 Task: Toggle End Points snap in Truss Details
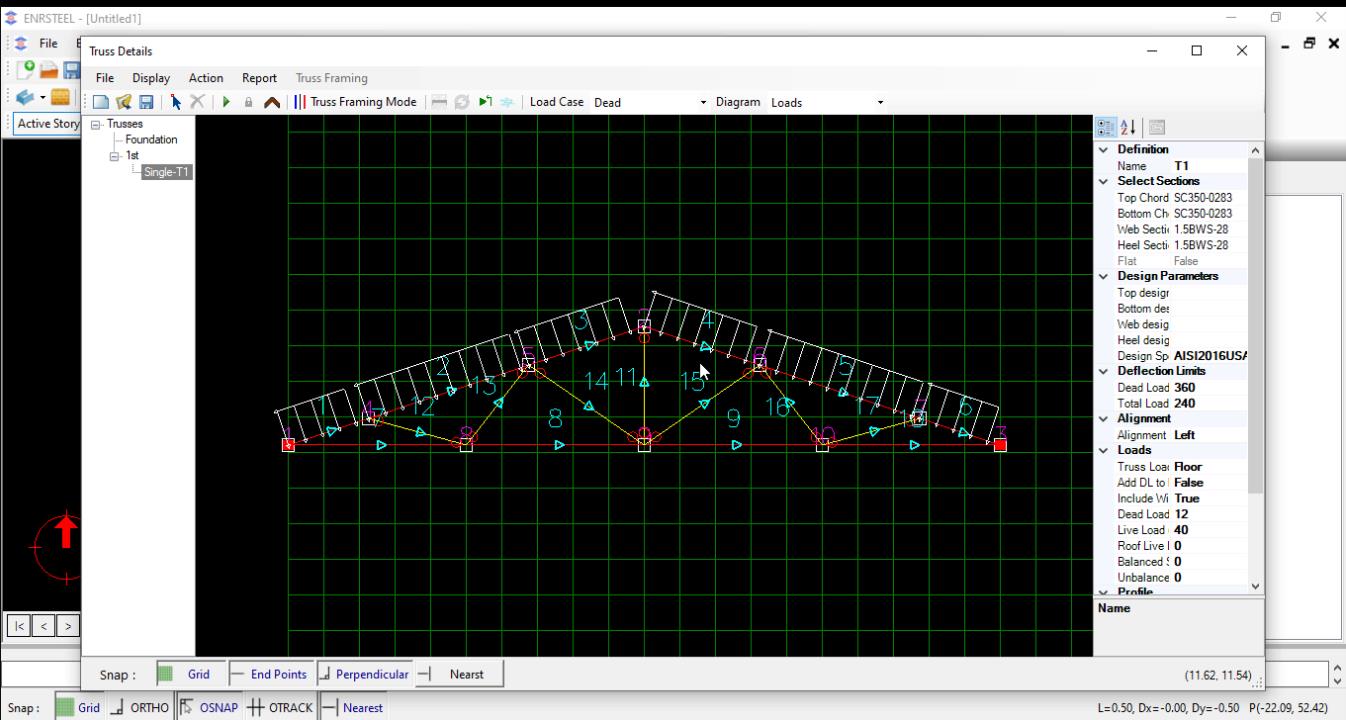[270, 674]
